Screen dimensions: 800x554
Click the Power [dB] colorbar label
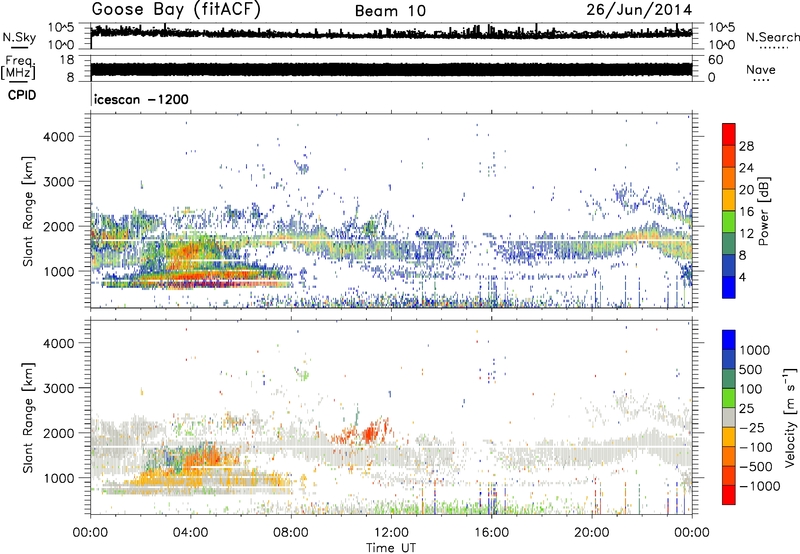763,211
